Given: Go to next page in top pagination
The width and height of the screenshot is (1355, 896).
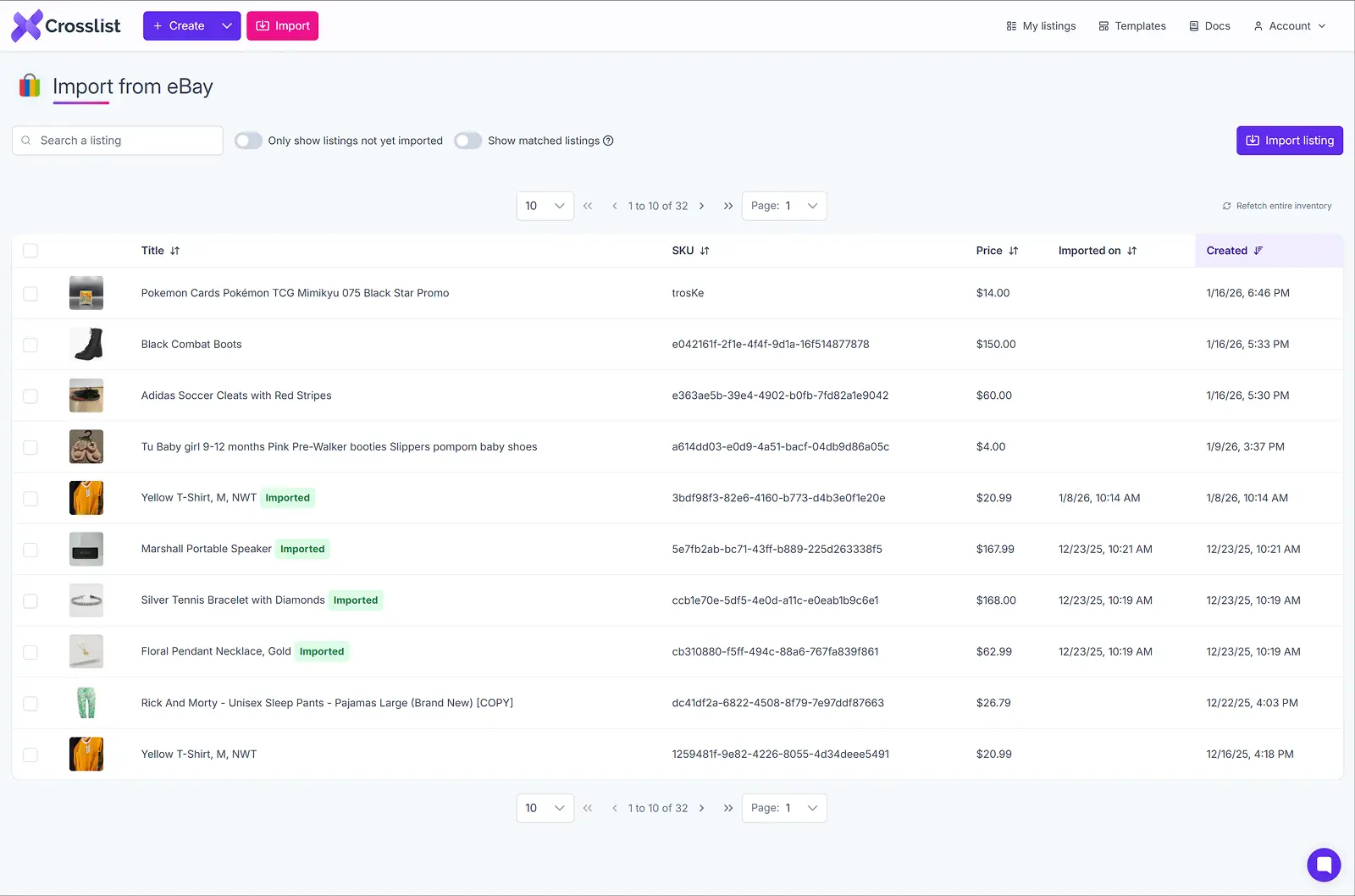Looking at the screenshot, I should [701, 206].
